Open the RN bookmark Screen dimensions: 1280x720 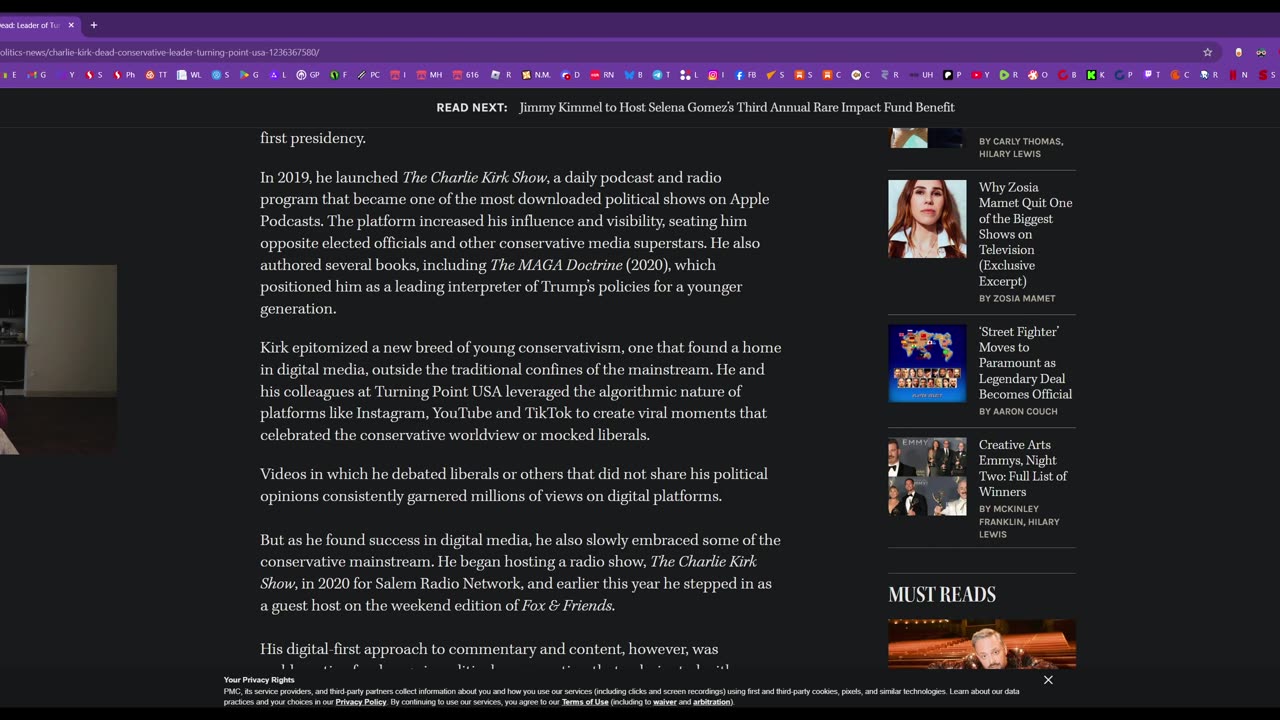(602, 75)
